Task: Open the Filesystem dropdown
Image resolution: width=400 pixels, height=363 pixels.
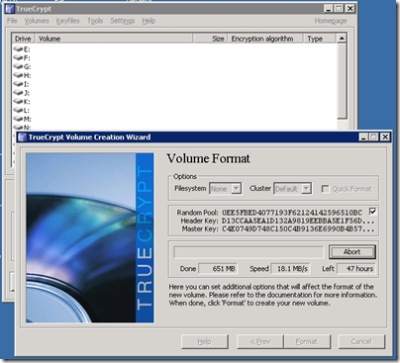Action: 225,189
